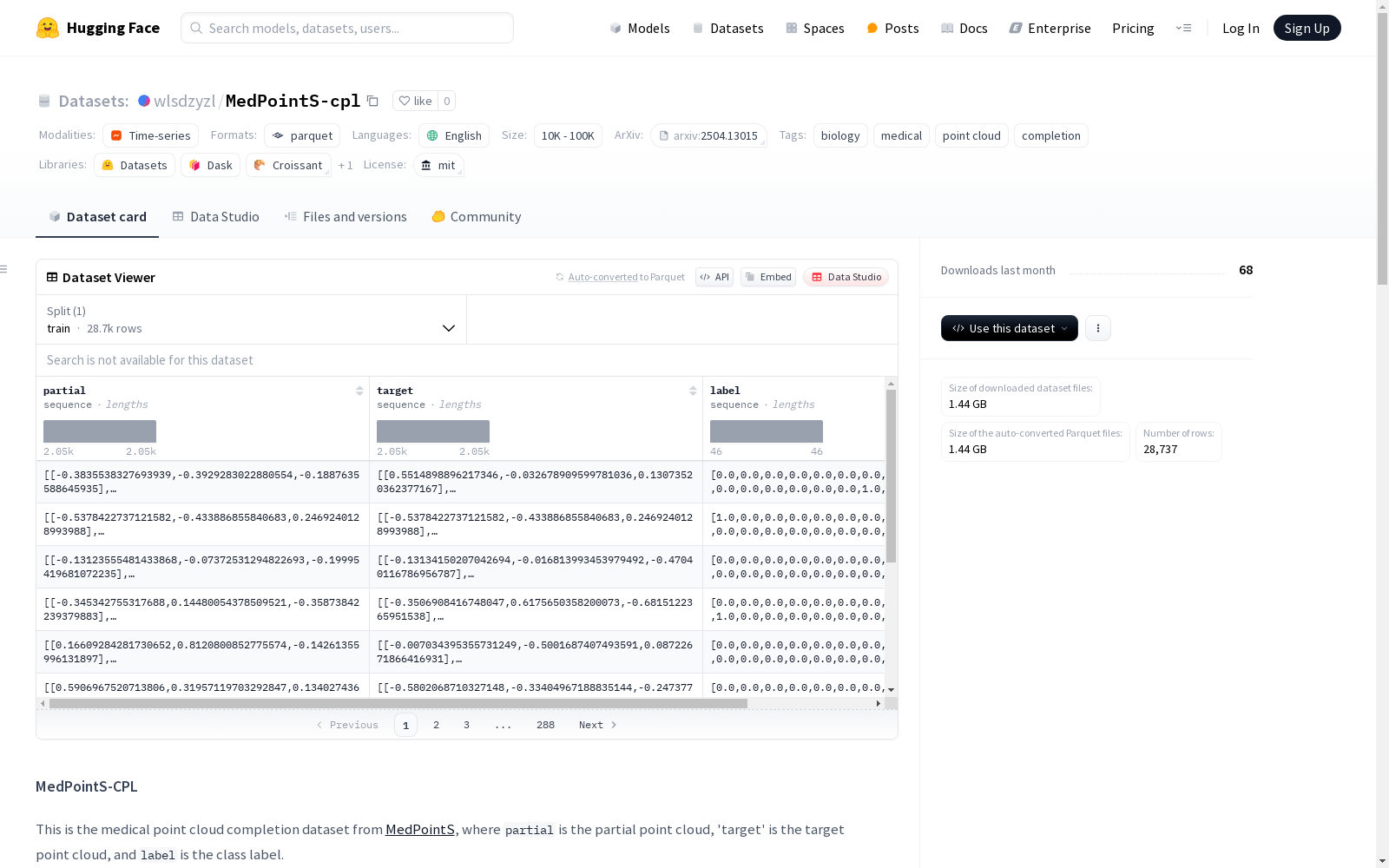1389x868 pixels.
Task: Open the arxiv:2504.13015 paper tag
Action: click(708, 135)
